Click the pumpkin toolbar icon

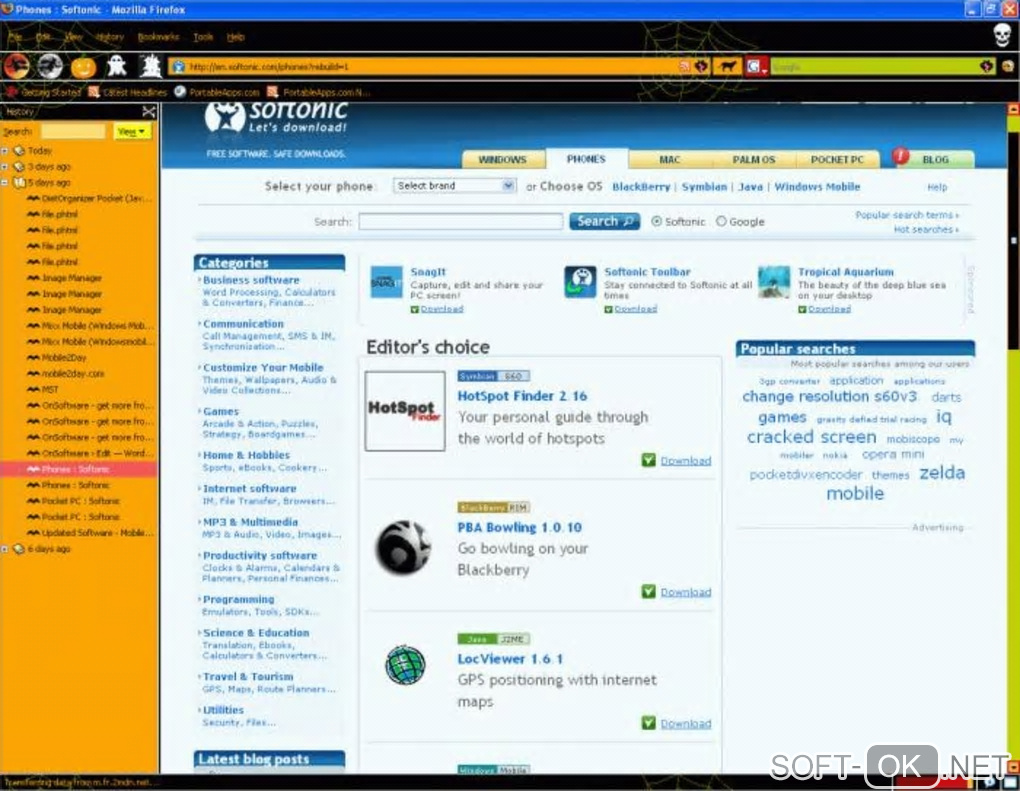[x=83, y=67]
